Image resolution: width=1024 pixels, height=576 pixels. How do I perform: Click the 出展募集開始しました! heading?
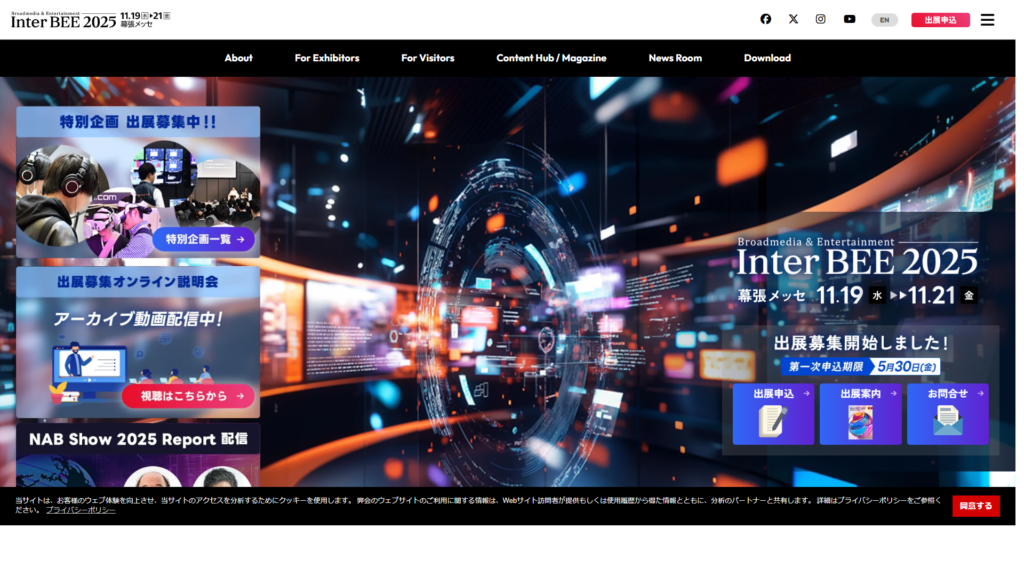[x=861, y=342]
